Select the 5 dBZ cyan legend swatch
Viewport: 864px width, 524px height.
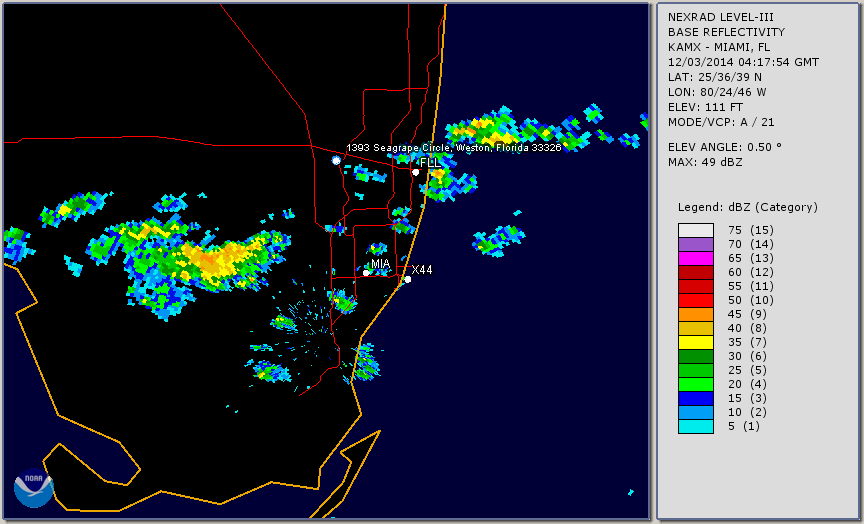pos(696,426)
